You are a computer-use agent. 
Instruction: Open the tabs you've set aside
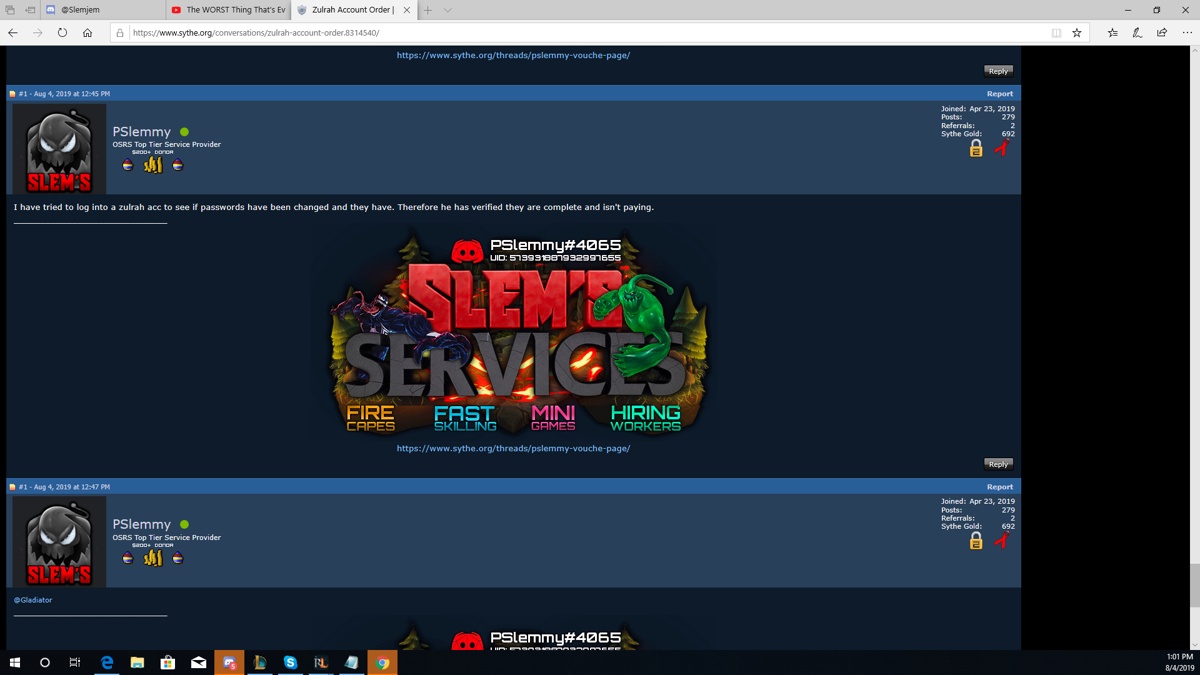coord(10,10)
